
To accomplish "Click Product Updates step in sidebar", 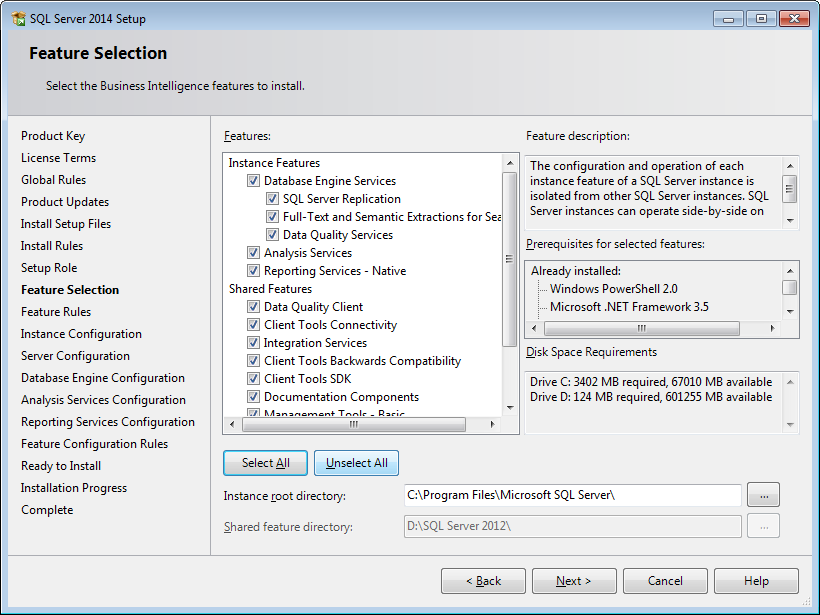I will [65, 202].
